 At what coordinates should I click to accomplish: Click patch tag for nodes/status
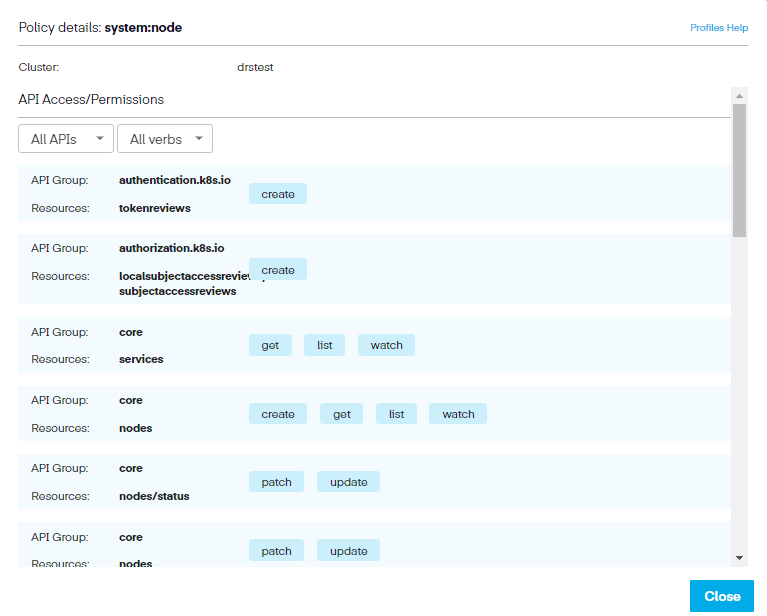tap(276, 482)
